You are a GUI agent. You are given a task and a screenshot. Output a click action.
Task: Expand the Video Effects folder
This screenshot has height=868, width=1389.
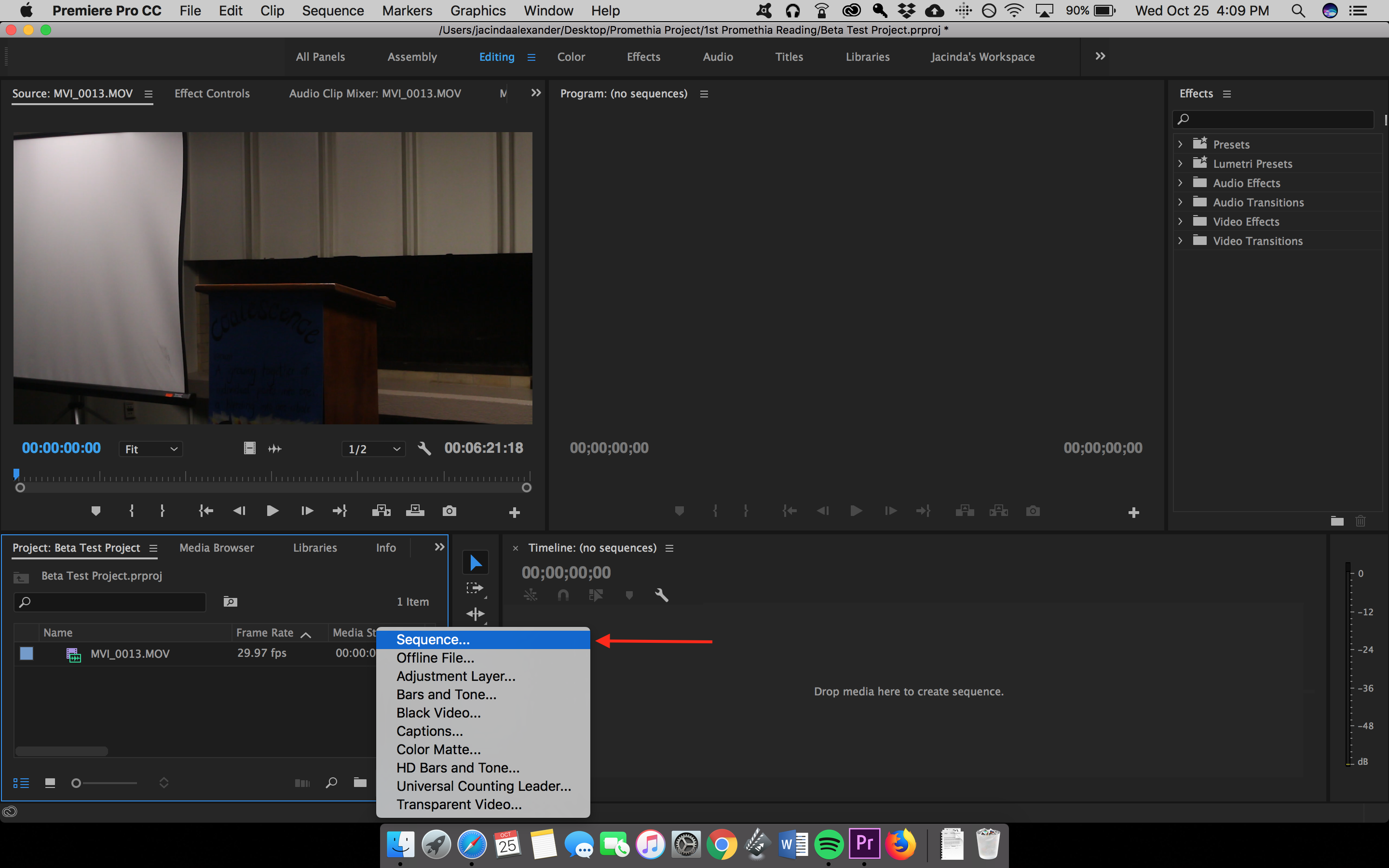[x=1180, y=222]
